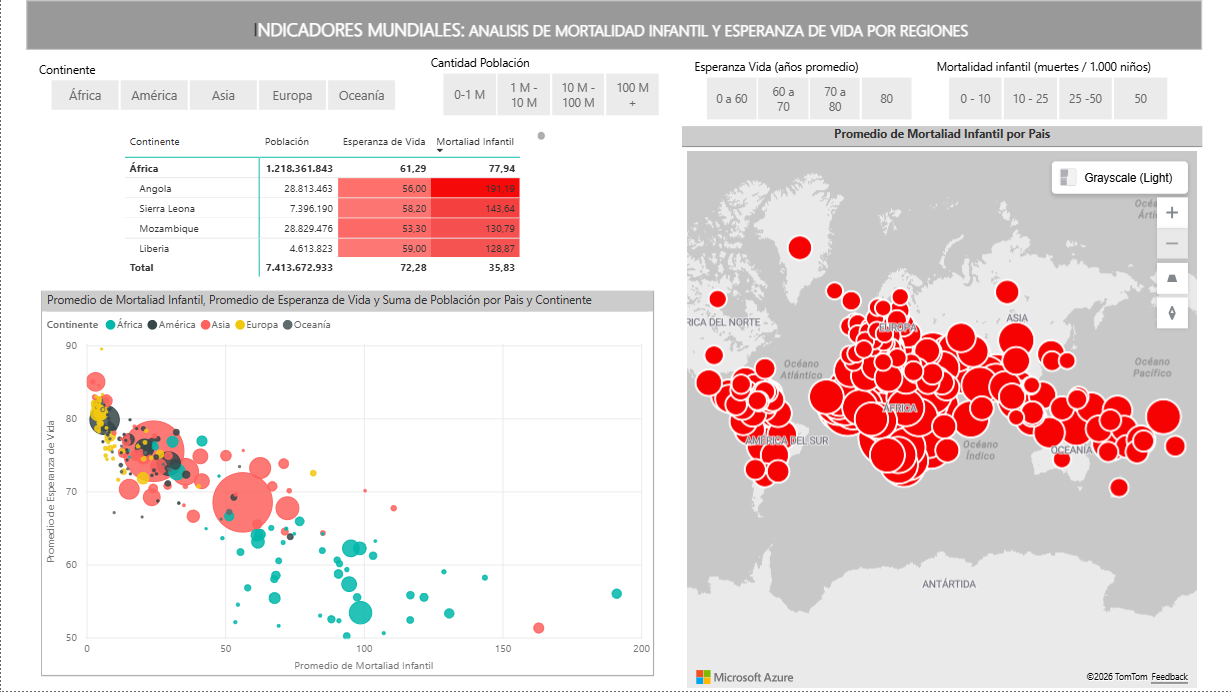Click the Microsoft Azure logo on map
1231x692 pixels.
(745, 677)
